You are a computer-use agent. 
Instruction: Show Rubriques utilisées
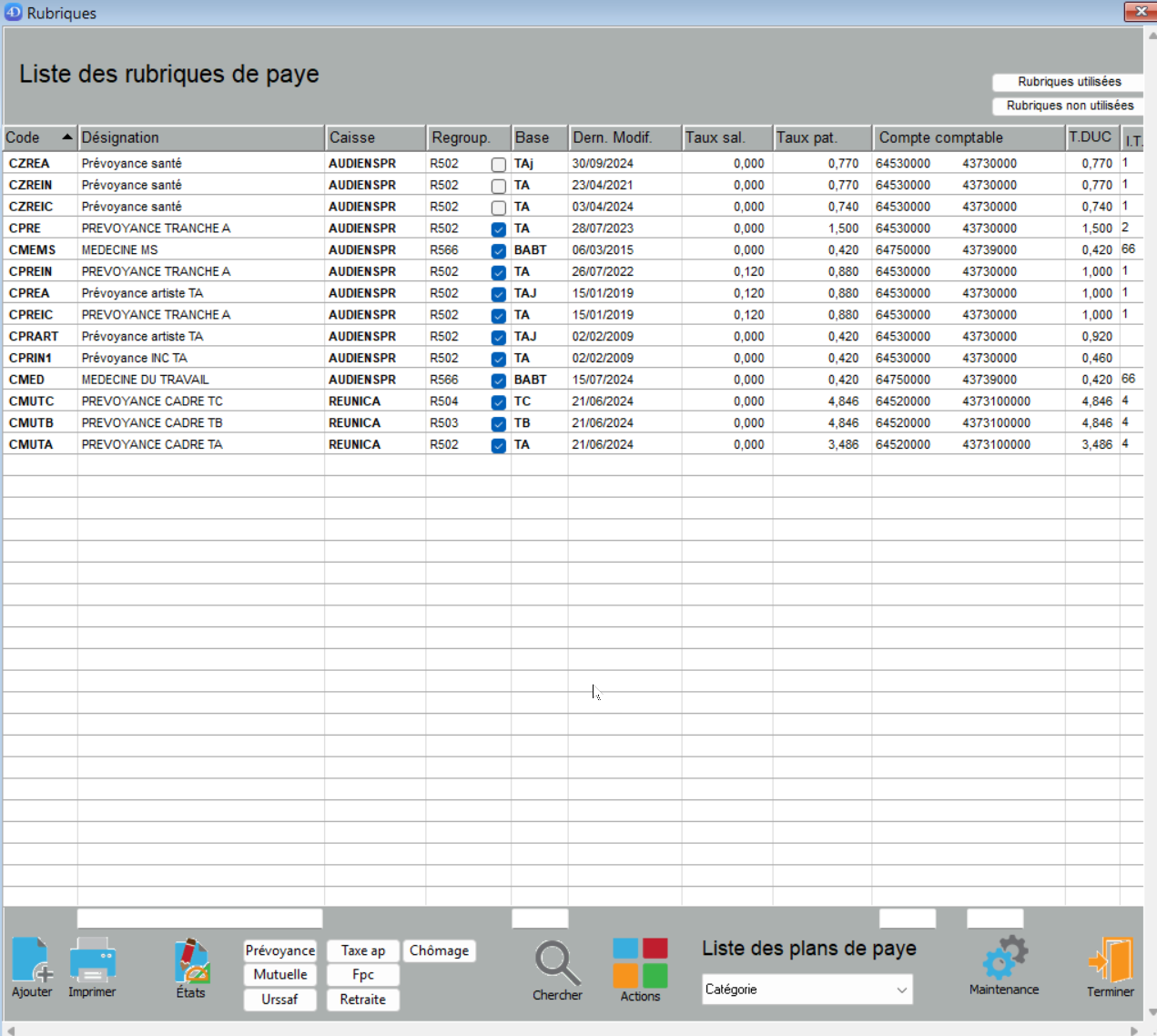[x=1069, y=82]
